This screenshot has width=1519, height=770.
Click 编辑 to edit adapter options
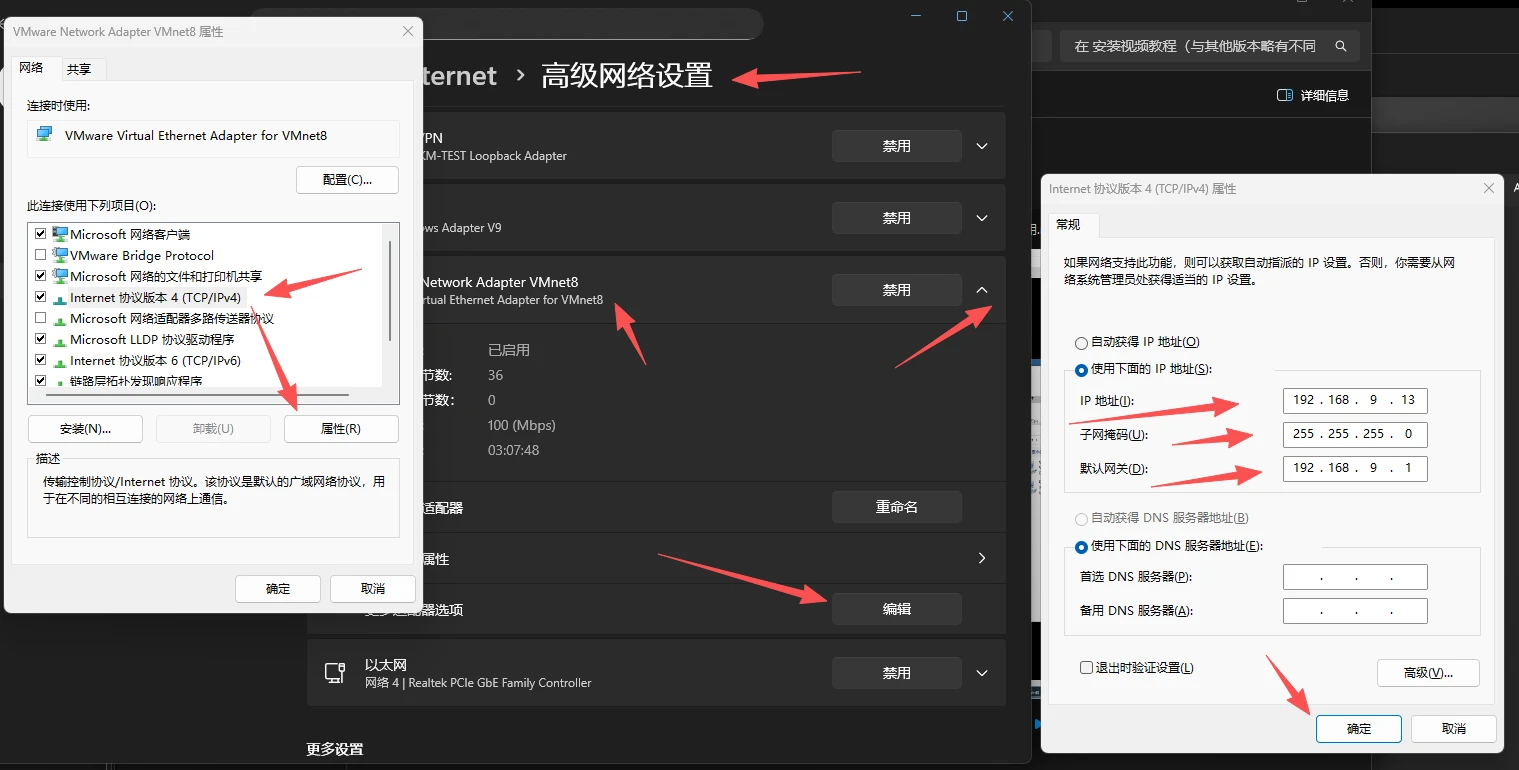pos(895,608)
